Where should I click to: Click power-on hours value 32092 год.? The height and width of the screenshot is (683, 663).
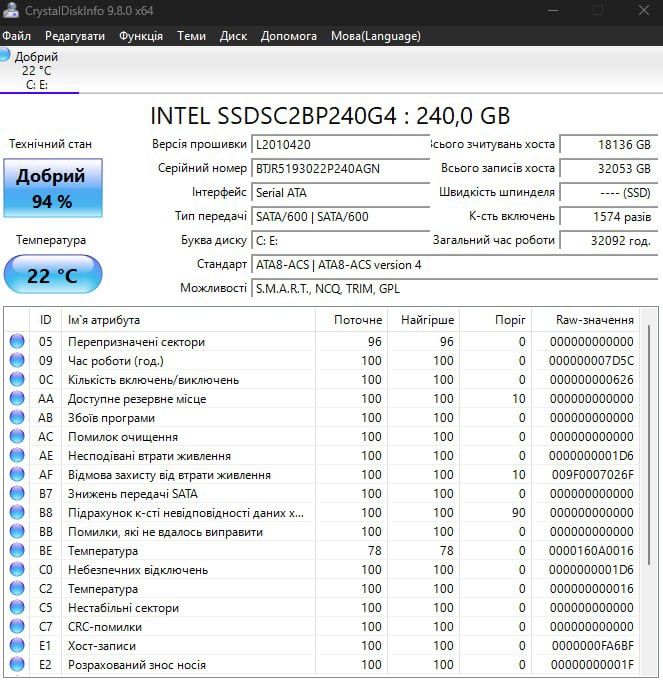click(609, 240)
